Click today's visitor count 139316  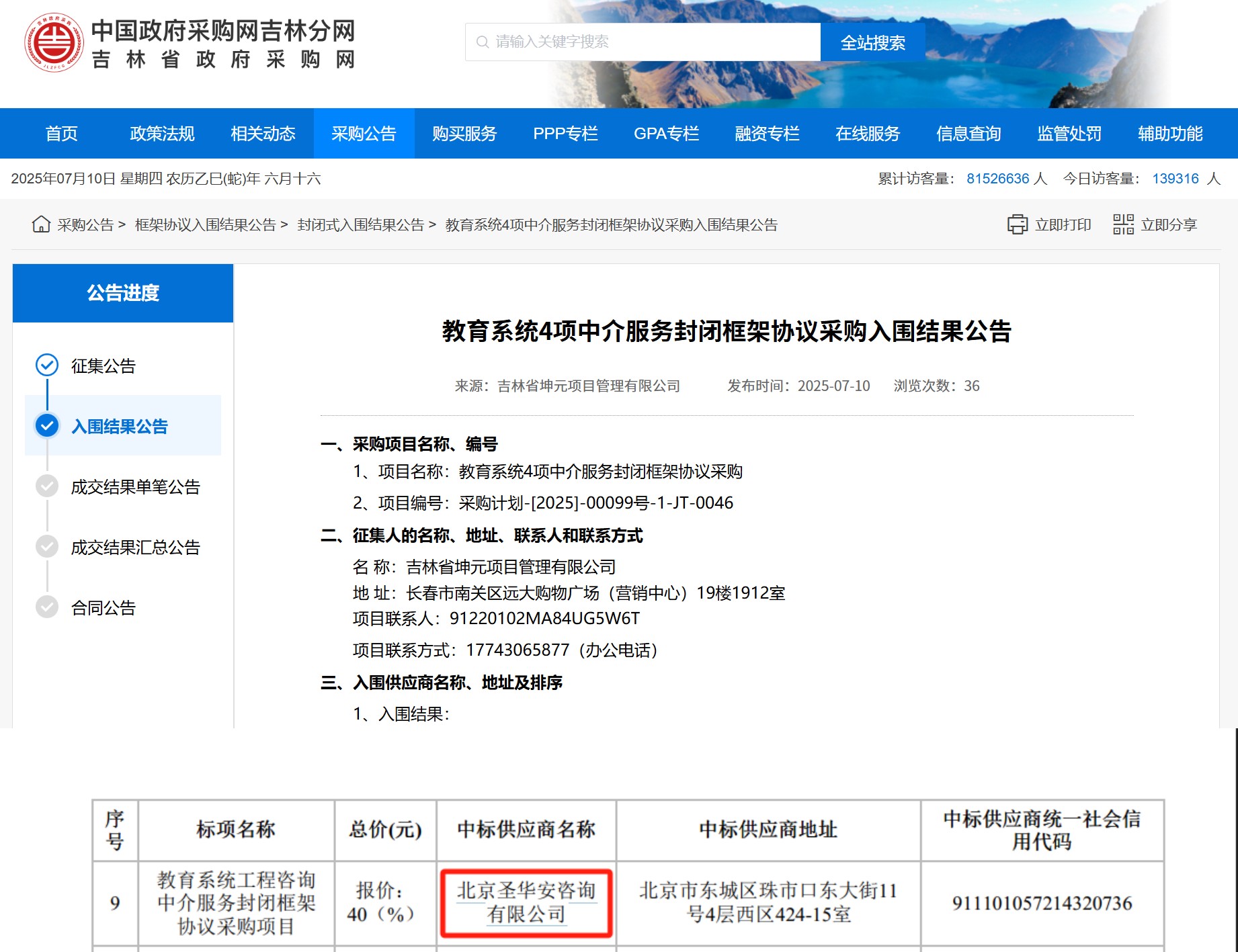pos(1175,179)
